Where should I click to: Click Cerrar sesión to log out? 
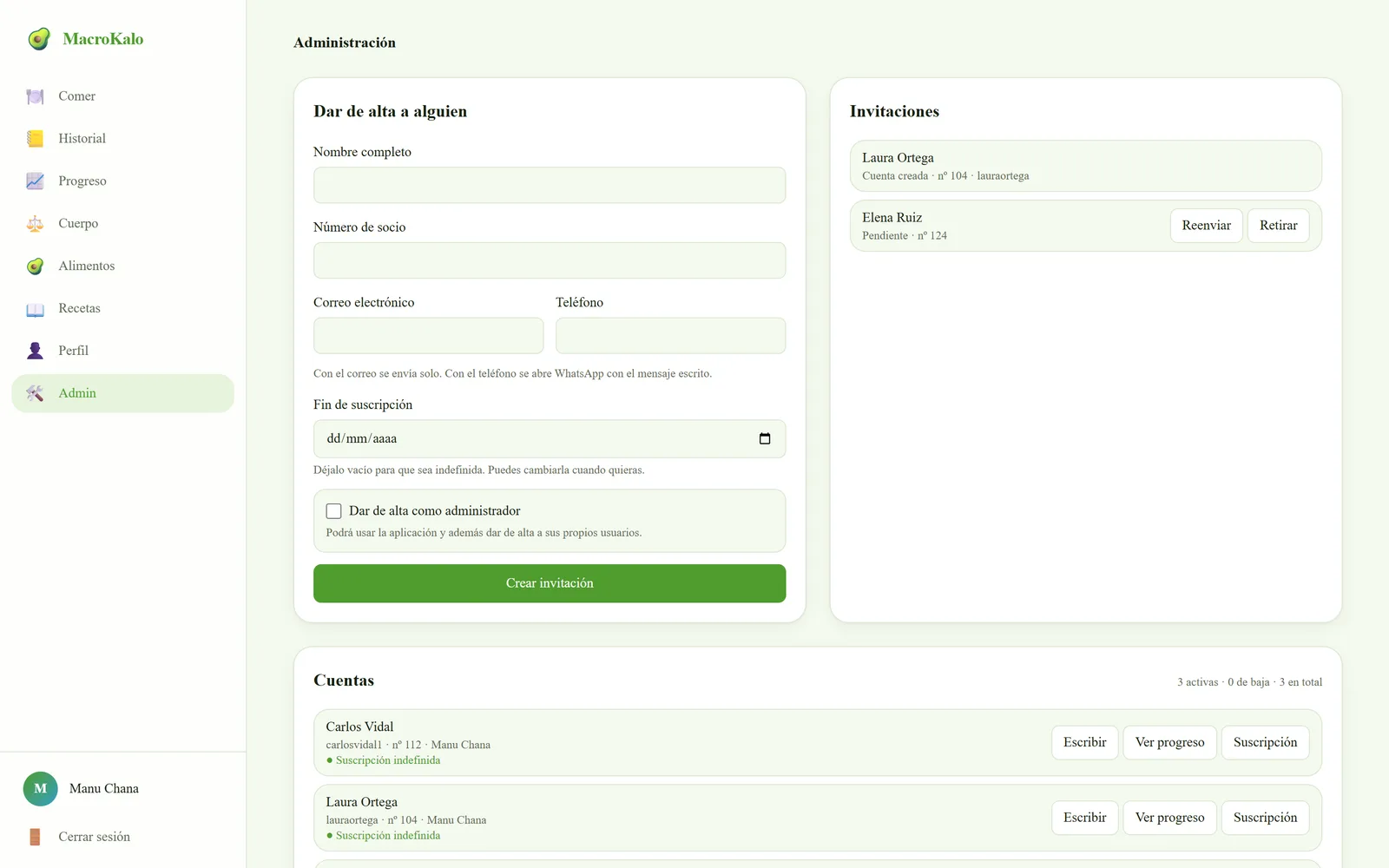122,837
